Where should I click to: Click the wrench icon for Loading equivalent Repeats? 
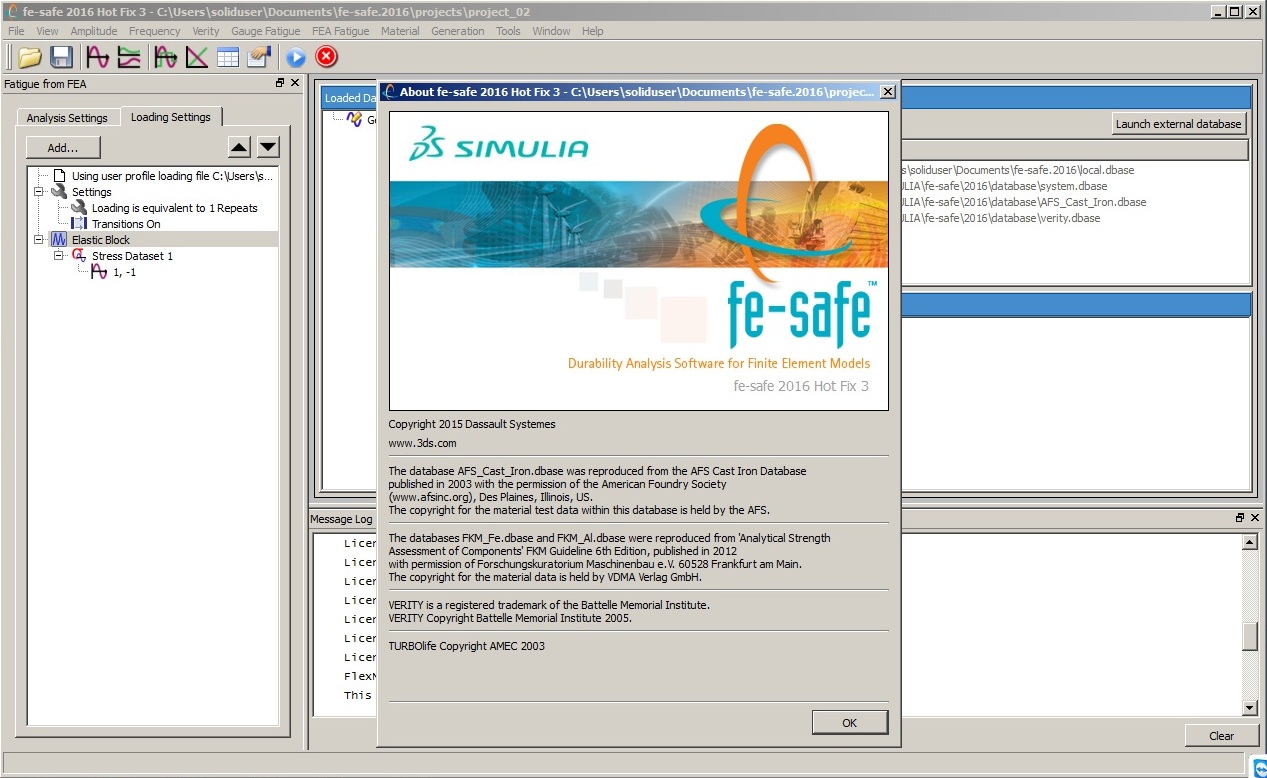(79, 208)
